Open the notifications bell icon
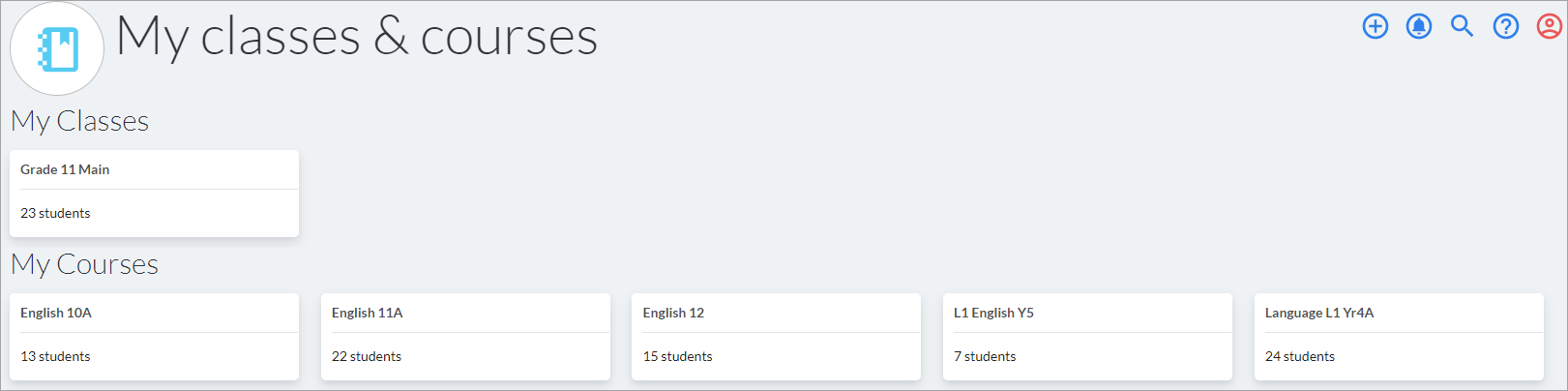This screenshot has width=1568, height=391. (1418, 26)
